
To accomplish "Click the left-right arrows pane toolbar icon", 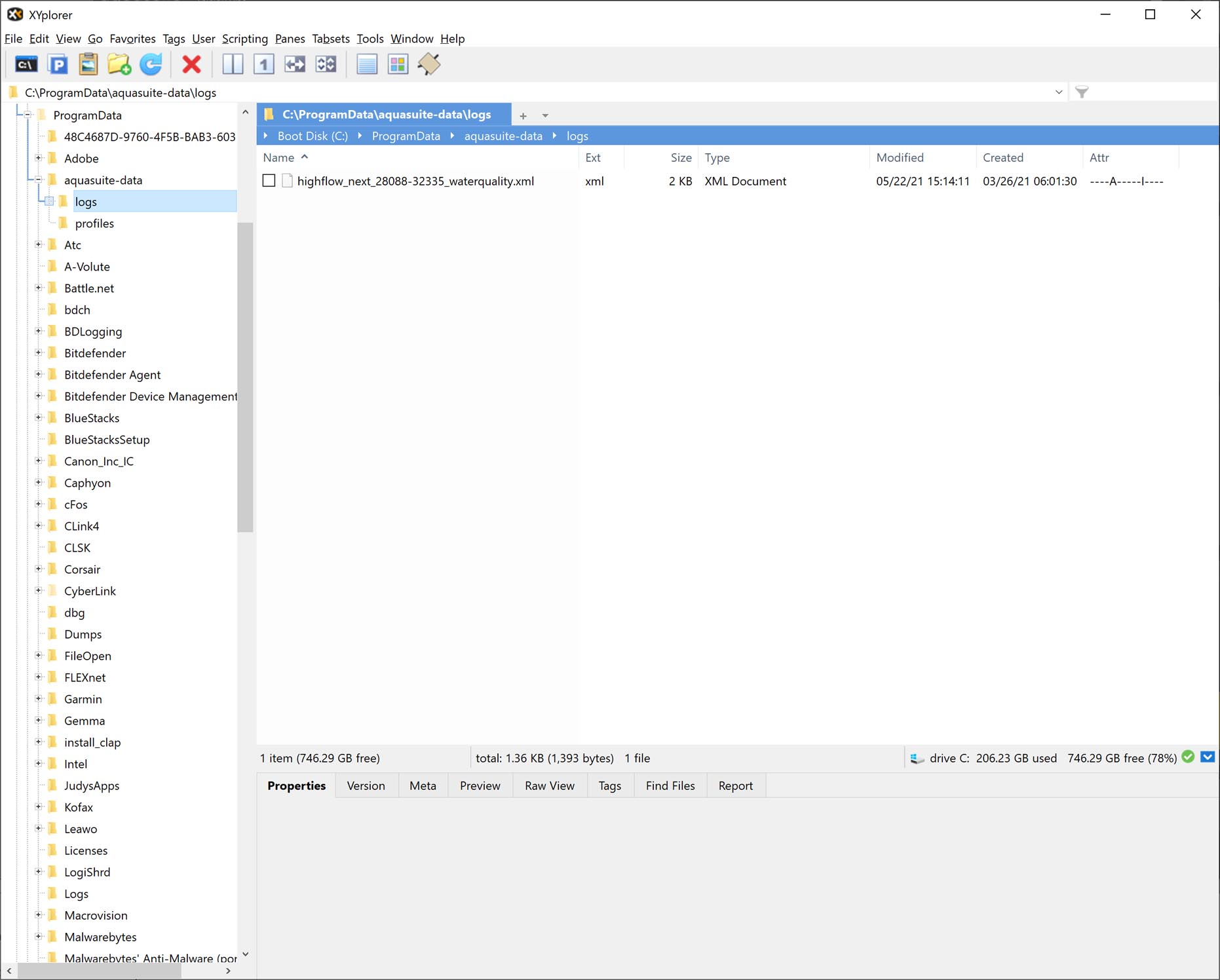I will [x=295, y=64].
